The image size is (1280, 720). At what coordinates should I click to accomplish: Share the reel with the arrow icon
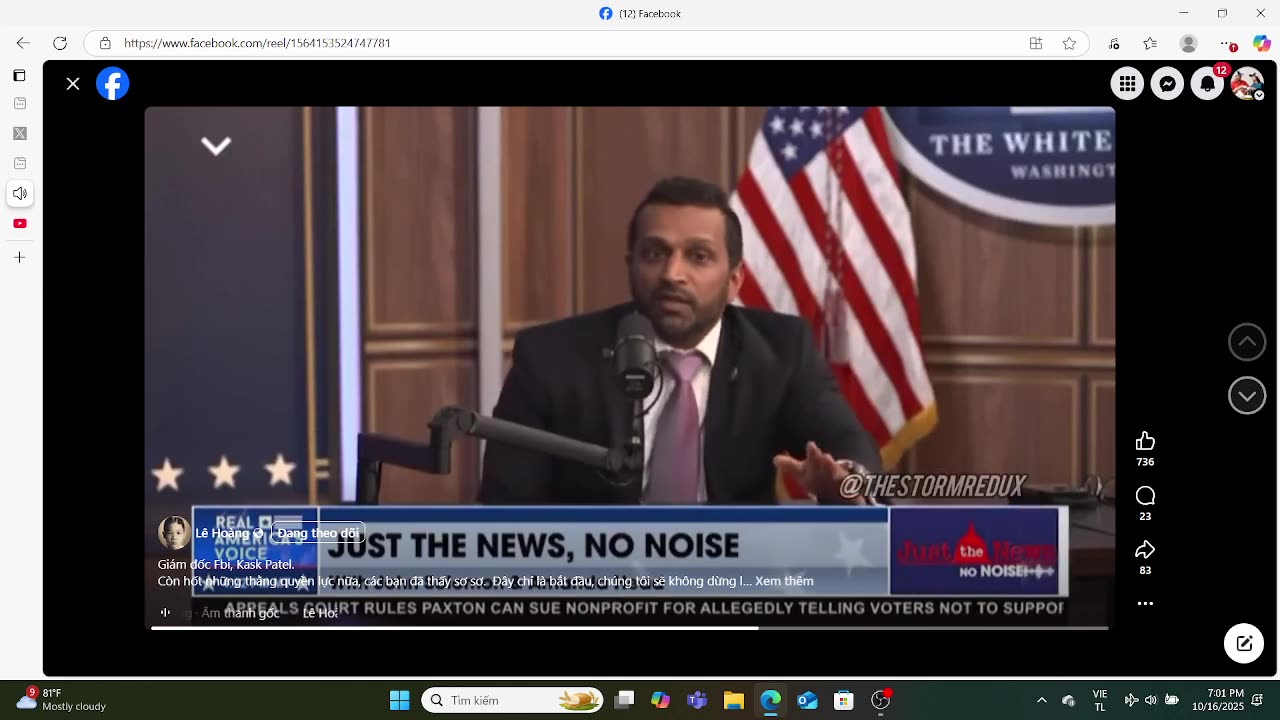click(1145, 550)
